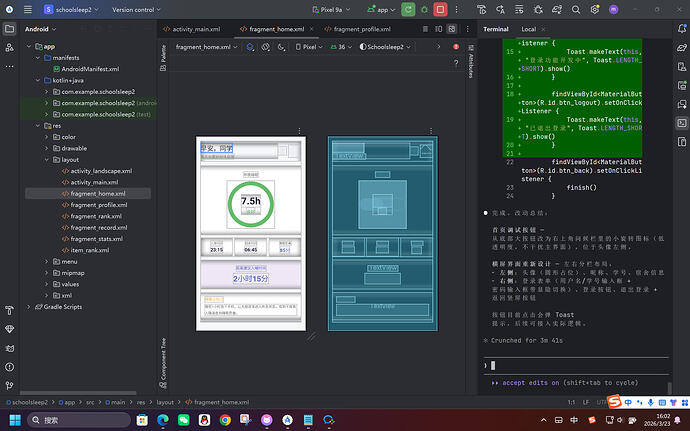The image size is (690, 431).
Task: Stop the running app with red square
Action: click(440, 9)
